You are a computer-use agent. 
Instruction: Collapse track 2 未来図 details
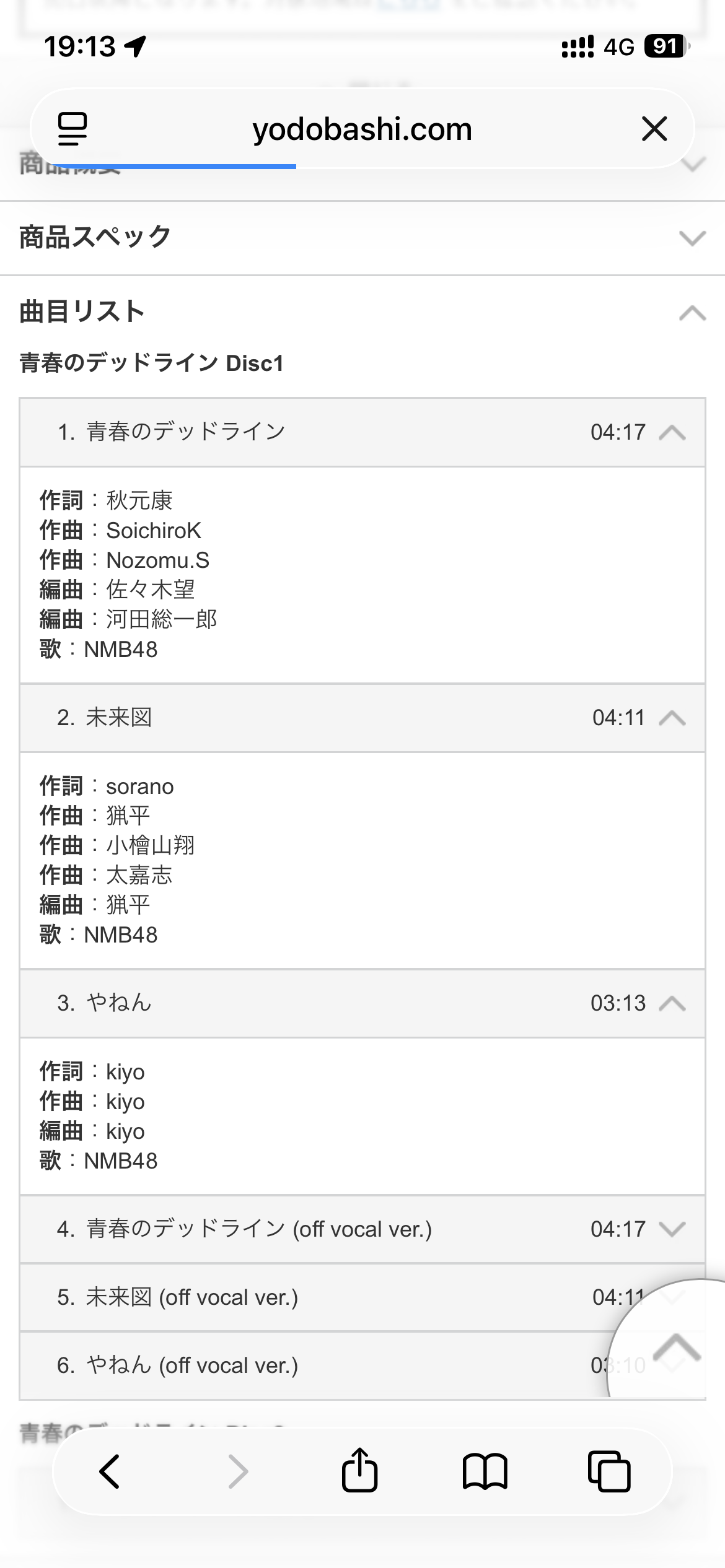[x=672, y=718]
